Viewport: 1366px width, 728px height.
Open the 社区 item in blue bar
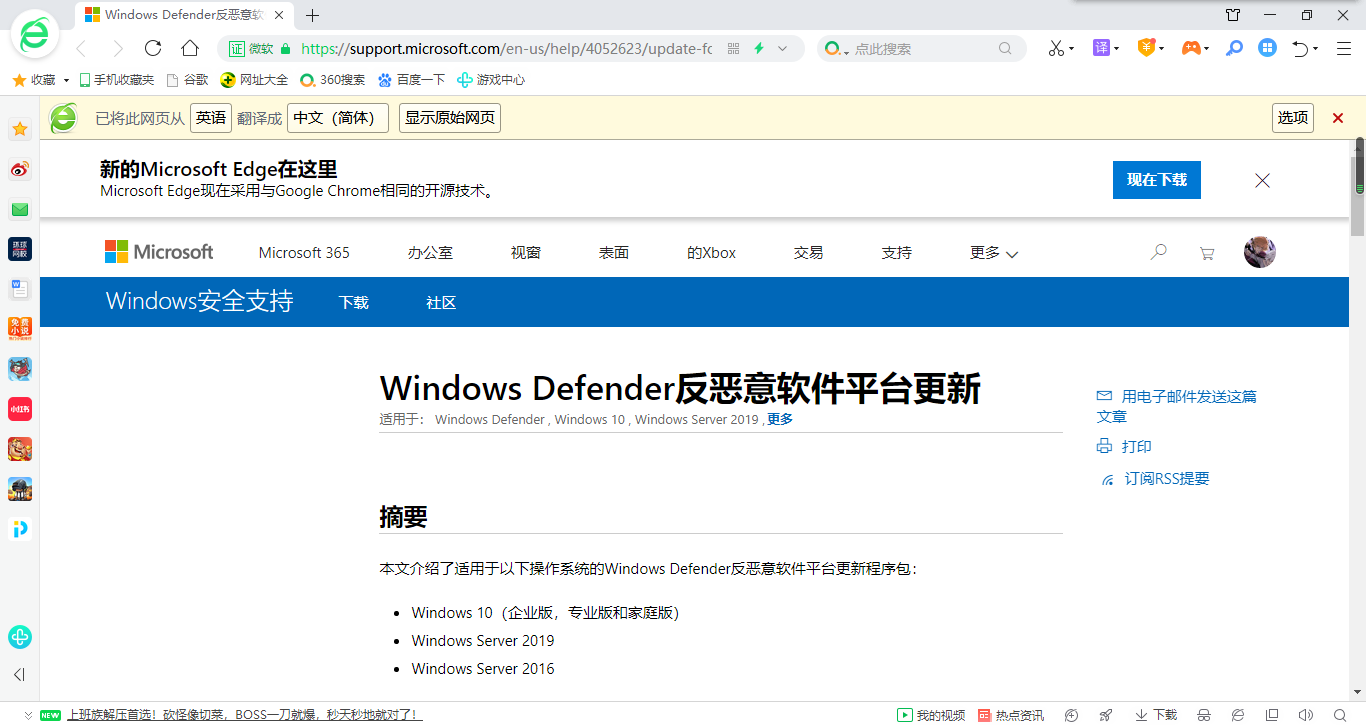pos(441,303)
